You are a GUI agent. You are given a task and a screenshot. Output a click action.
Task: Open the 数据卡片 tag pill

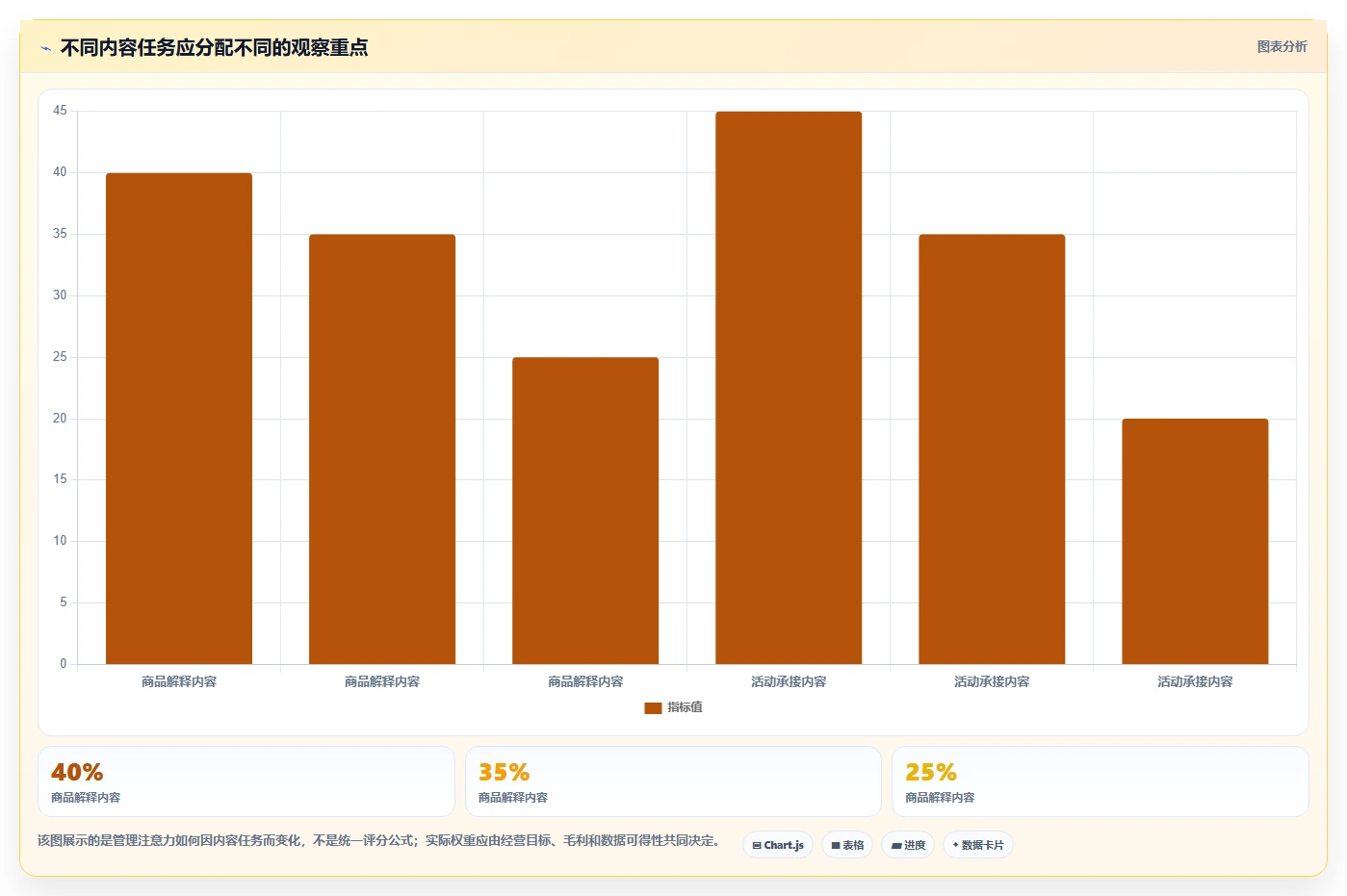pyautogui.click(x=978, y=845)
